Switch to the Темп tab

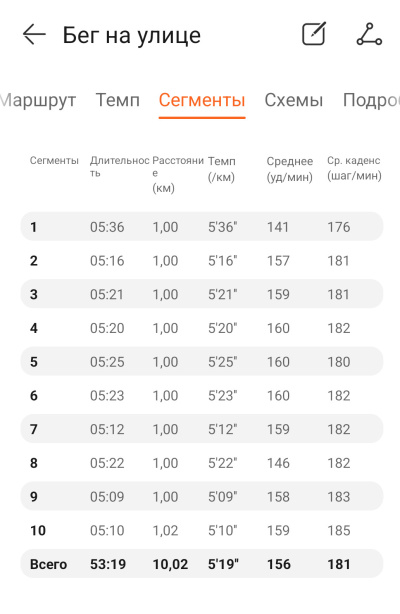click(x=118, y=100)
